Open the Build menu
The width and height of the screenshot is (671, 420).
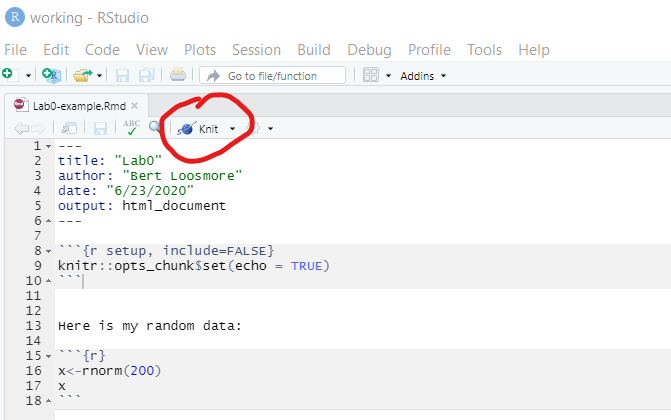click(314, 50)
